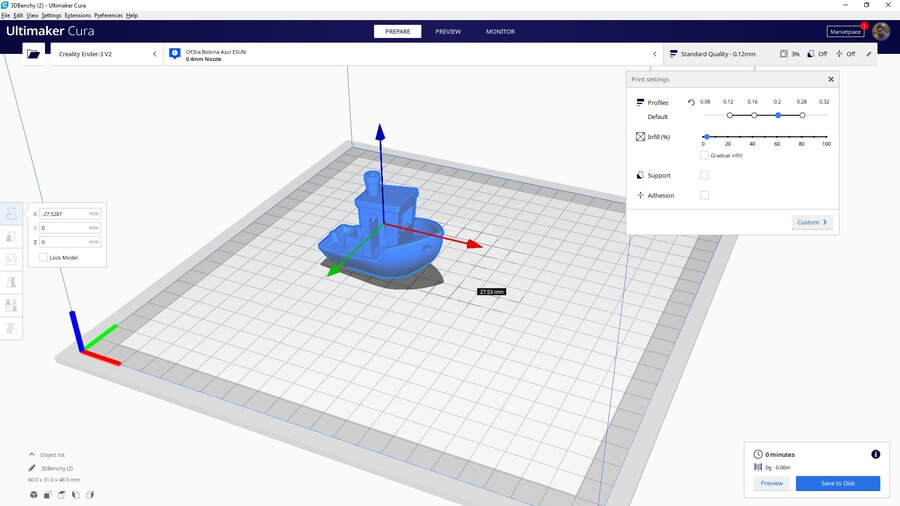900x506 pixels.
Task: Collapse the printer selector Creality Ender-3 V2
Action: click(154, 54)
